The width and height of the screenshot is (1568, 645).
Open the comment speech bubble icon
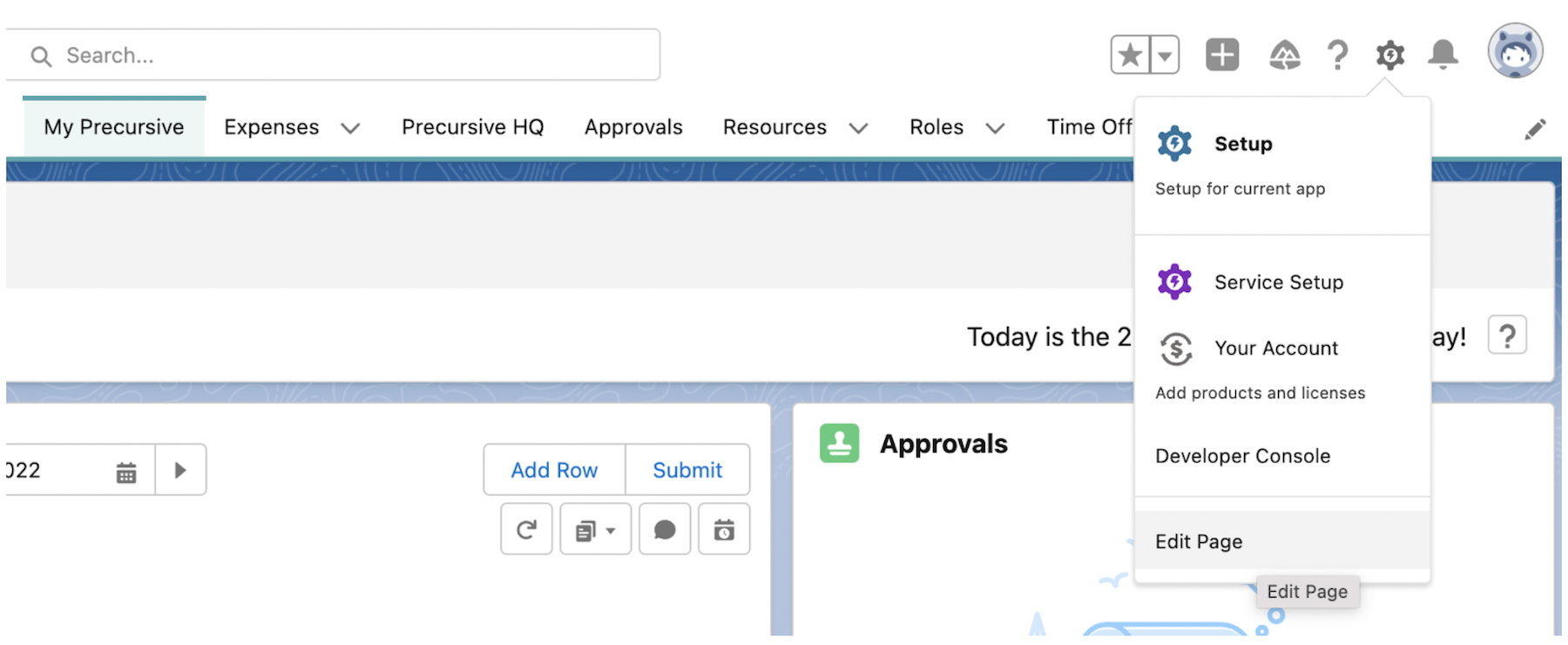click(x=665, y=529)
